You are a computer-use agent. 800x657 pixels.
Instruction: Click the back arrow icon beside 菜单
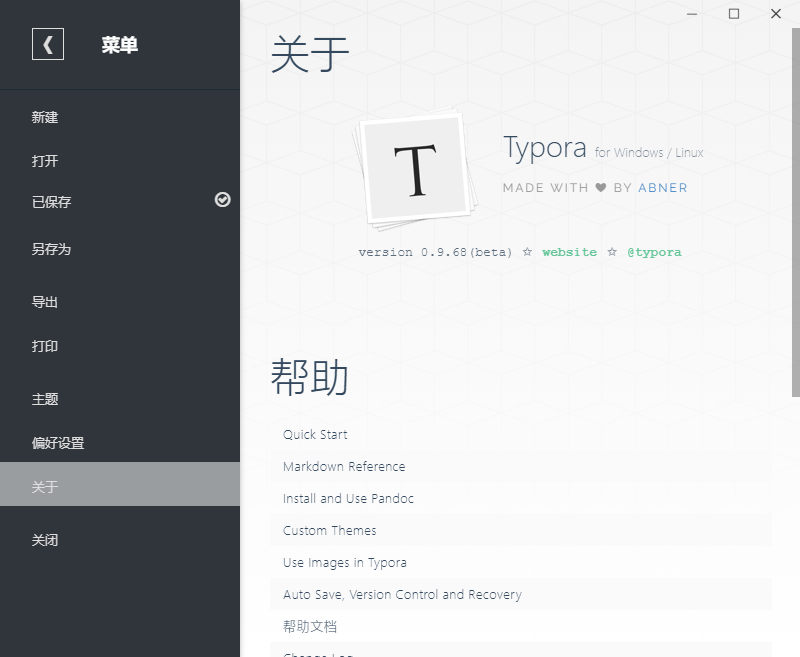(48, 44)
